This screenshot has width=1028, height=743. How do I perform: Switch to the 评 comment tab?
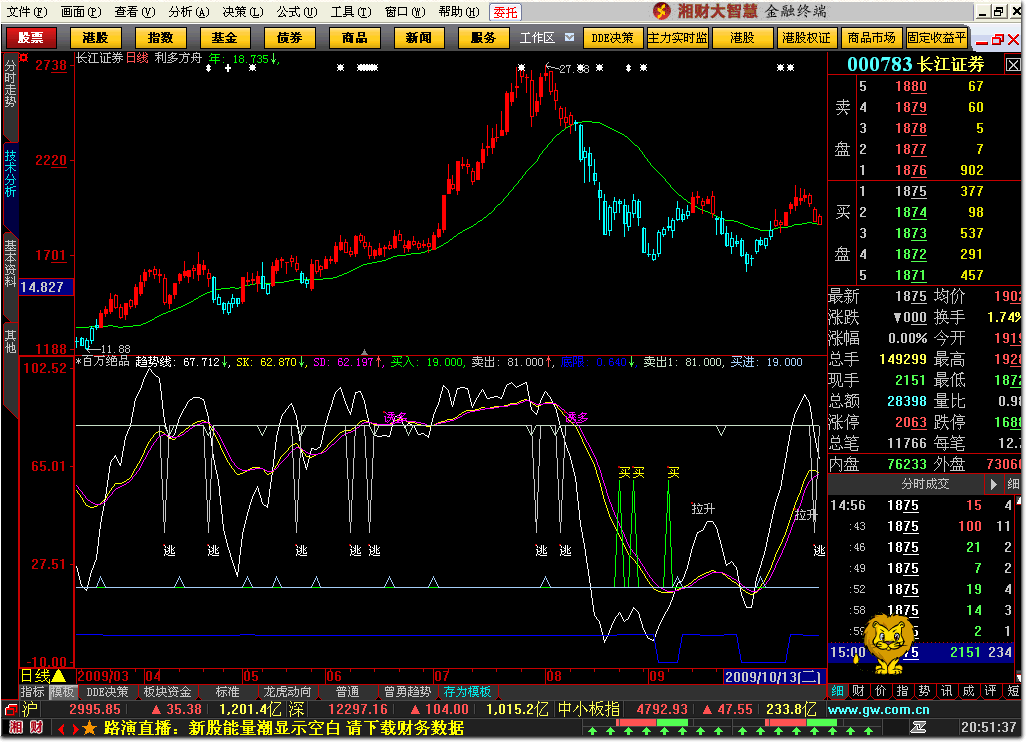coord(991,691)
